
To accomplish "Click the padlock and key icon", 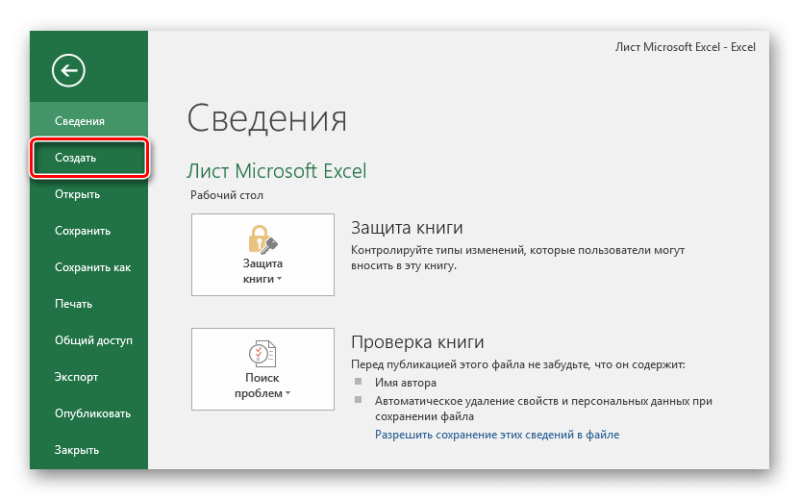I will coord(263,239).
